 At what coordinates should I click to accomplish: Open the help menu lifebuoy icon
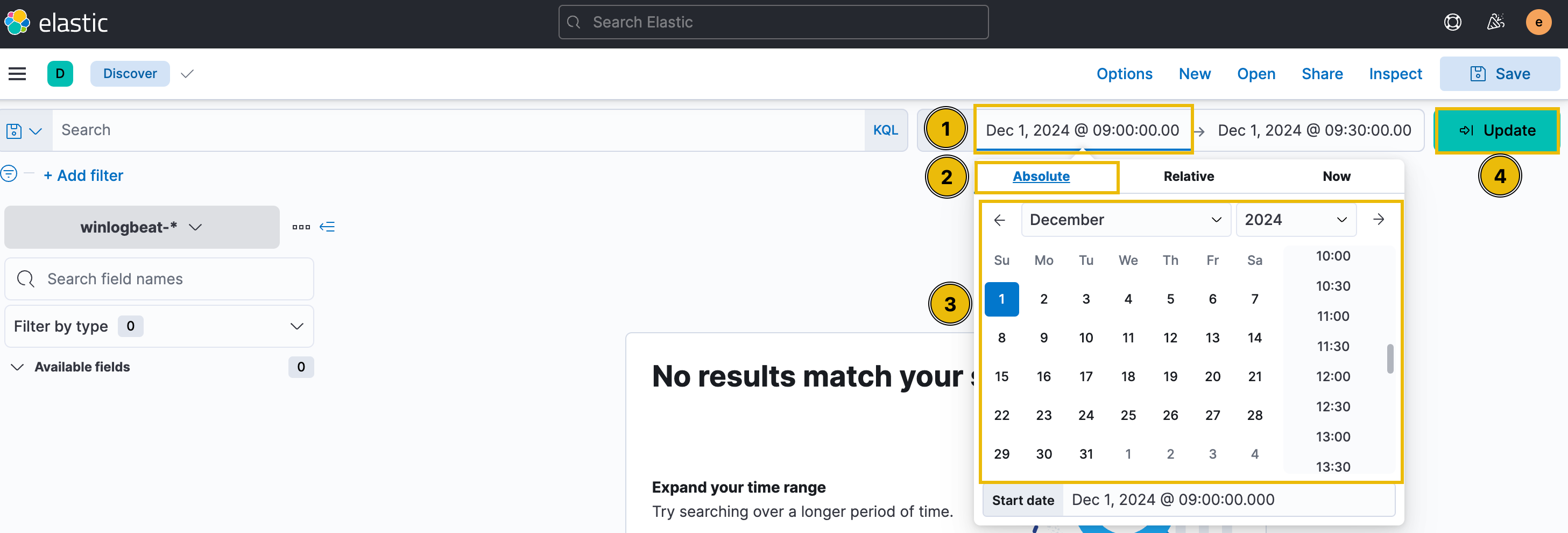(x=1452, y=23)
